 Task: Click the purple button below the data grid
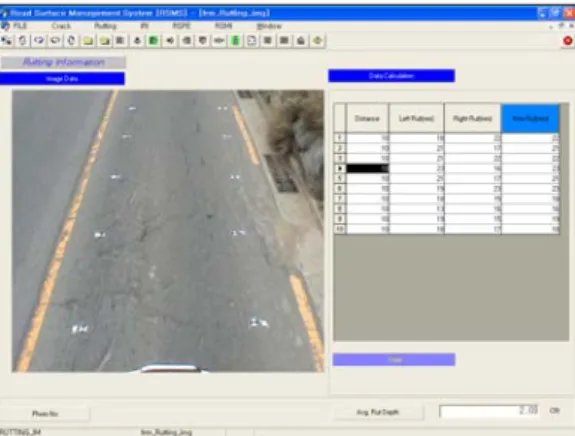pyautogui.click(x=394, y=360)
